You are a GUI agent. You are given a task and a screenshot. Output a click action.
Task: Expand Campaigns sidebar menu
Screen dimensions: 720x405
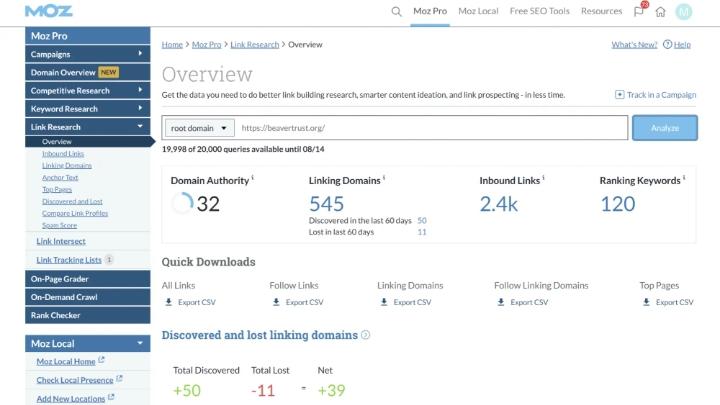coord(140,54)
